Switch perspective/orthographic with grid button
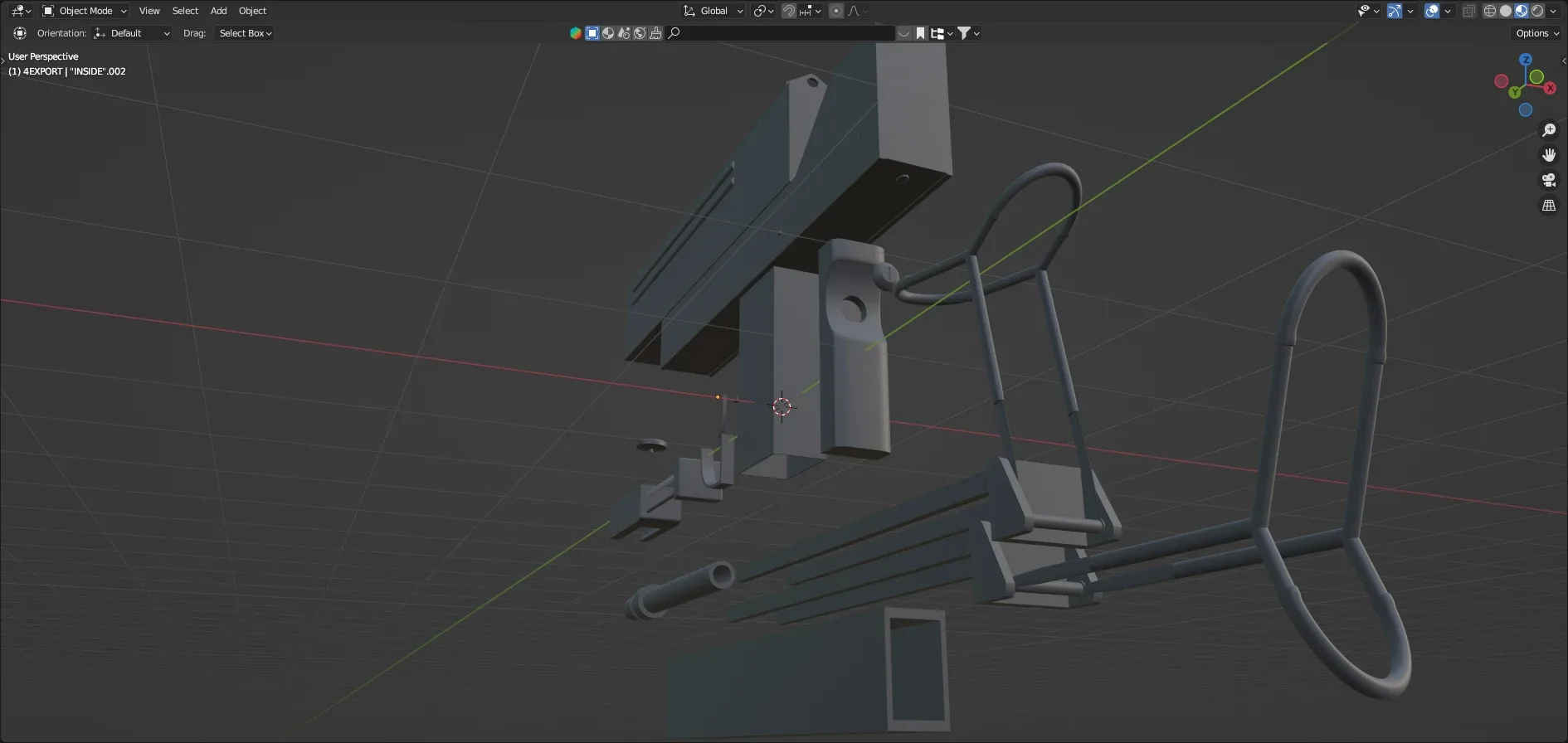 point(1549,205)
